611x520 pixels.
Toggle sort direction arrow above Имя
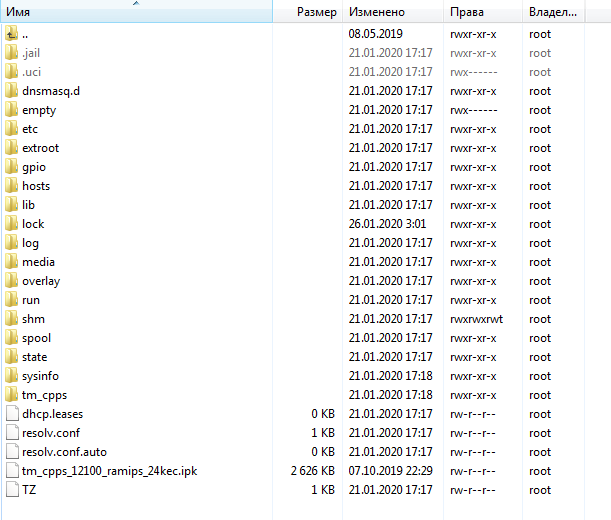click(x=136, y=3)
